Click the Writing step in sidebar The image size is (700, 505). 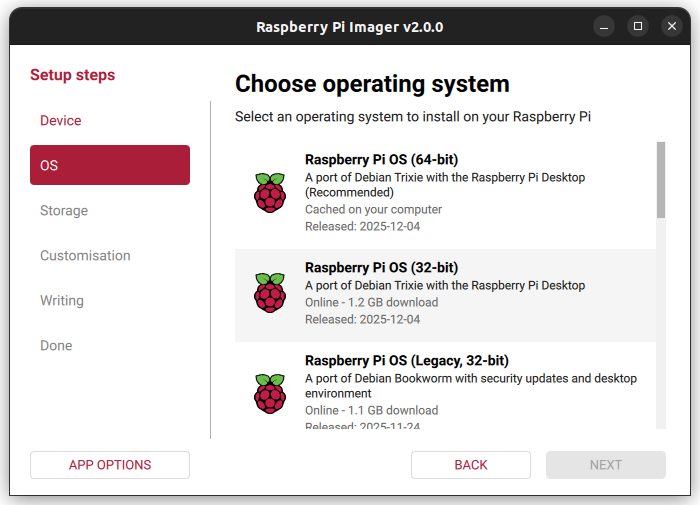click(x=62, y=301)
